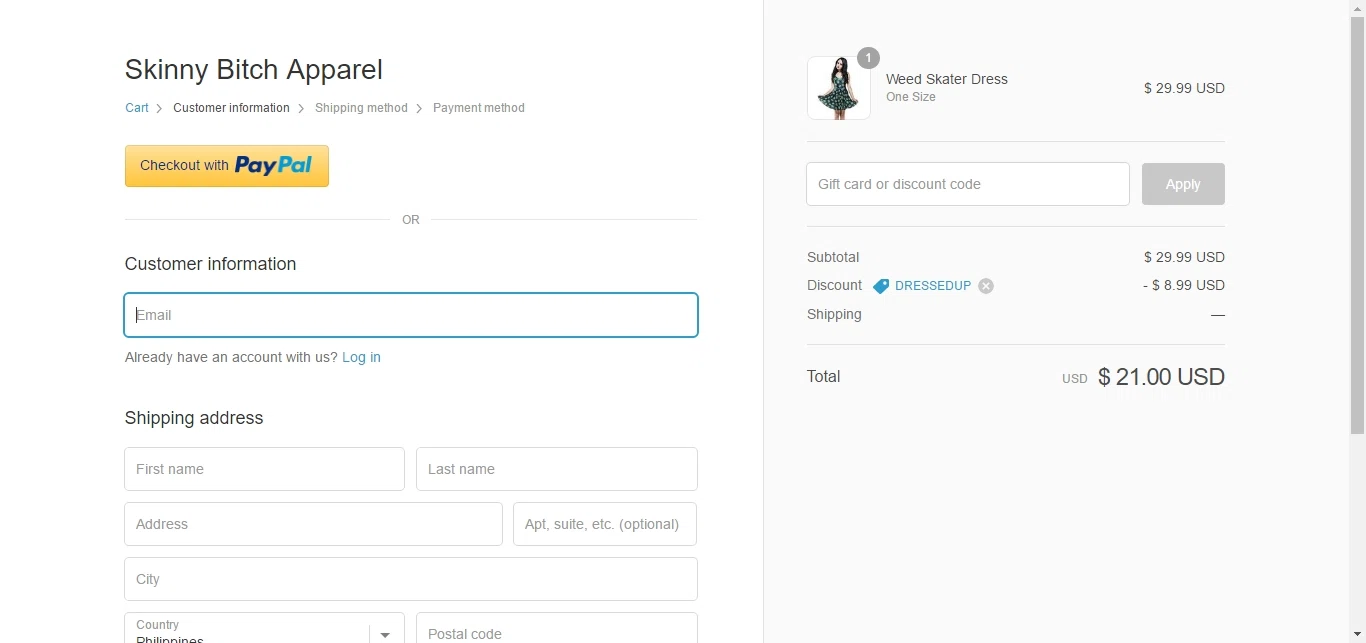
Task: Select Payment method breadcrumb step
Action: click(x=479, y=108)
